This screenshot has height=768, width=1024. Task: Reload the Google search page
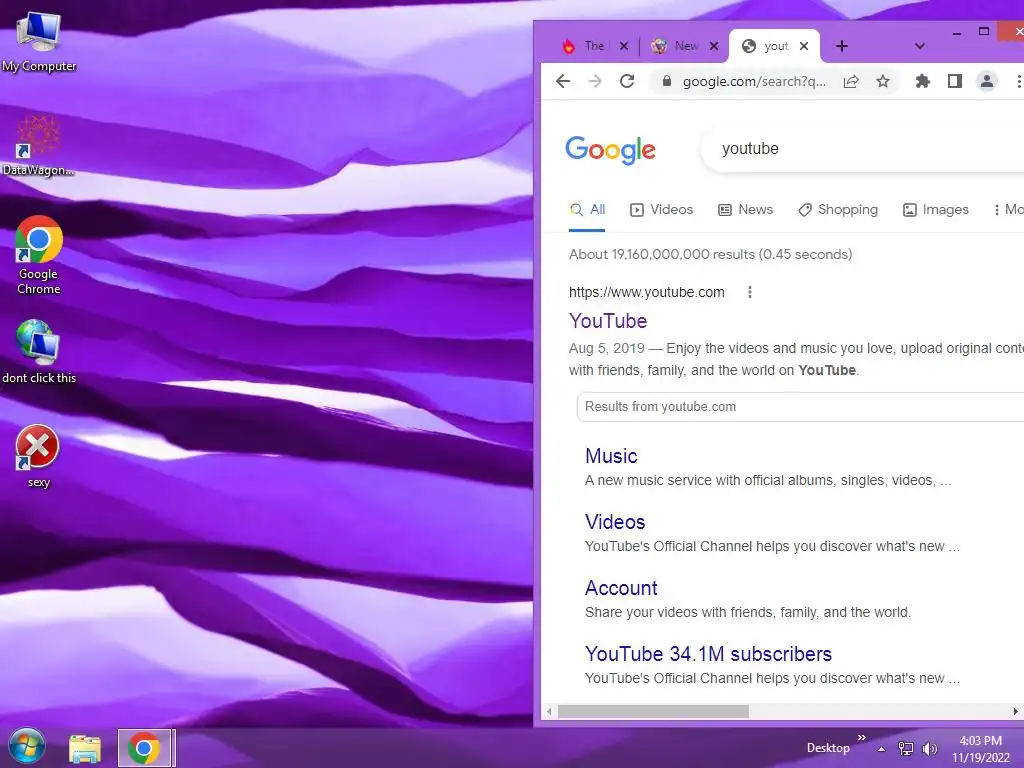pos(627,81)
